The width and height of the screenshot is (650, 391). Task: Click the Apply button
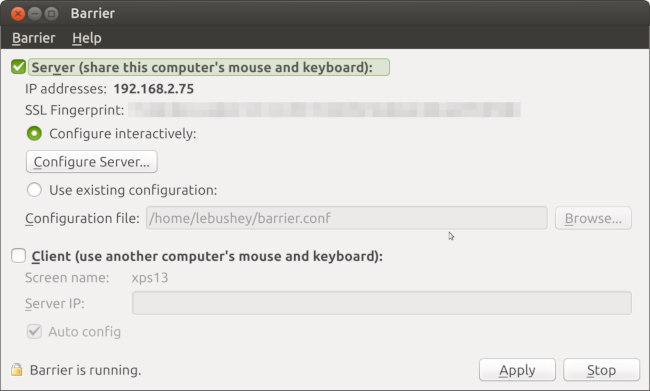coord(517,370)
